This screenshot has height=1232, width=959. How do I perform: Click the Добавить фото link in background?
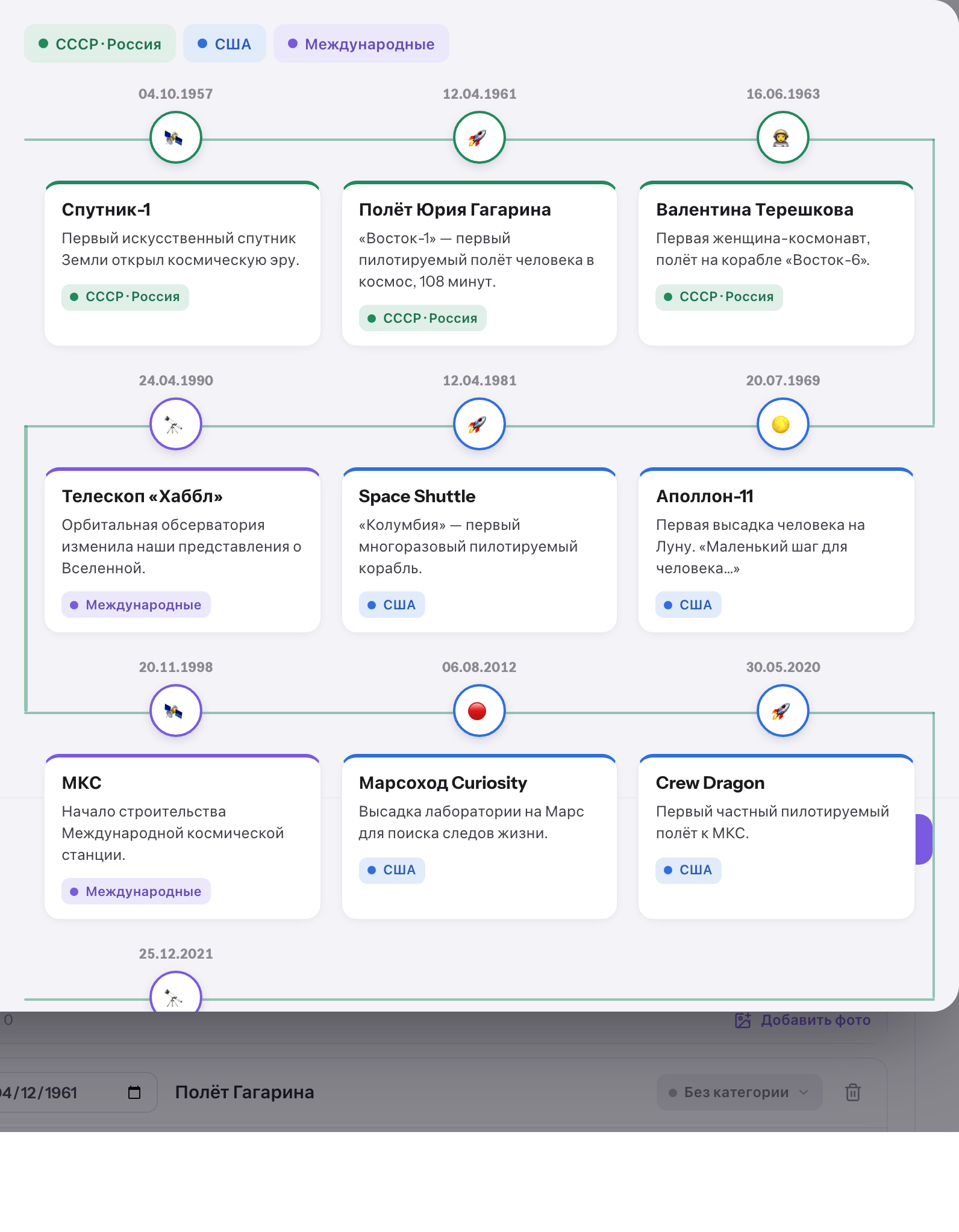coord(803,1020)
